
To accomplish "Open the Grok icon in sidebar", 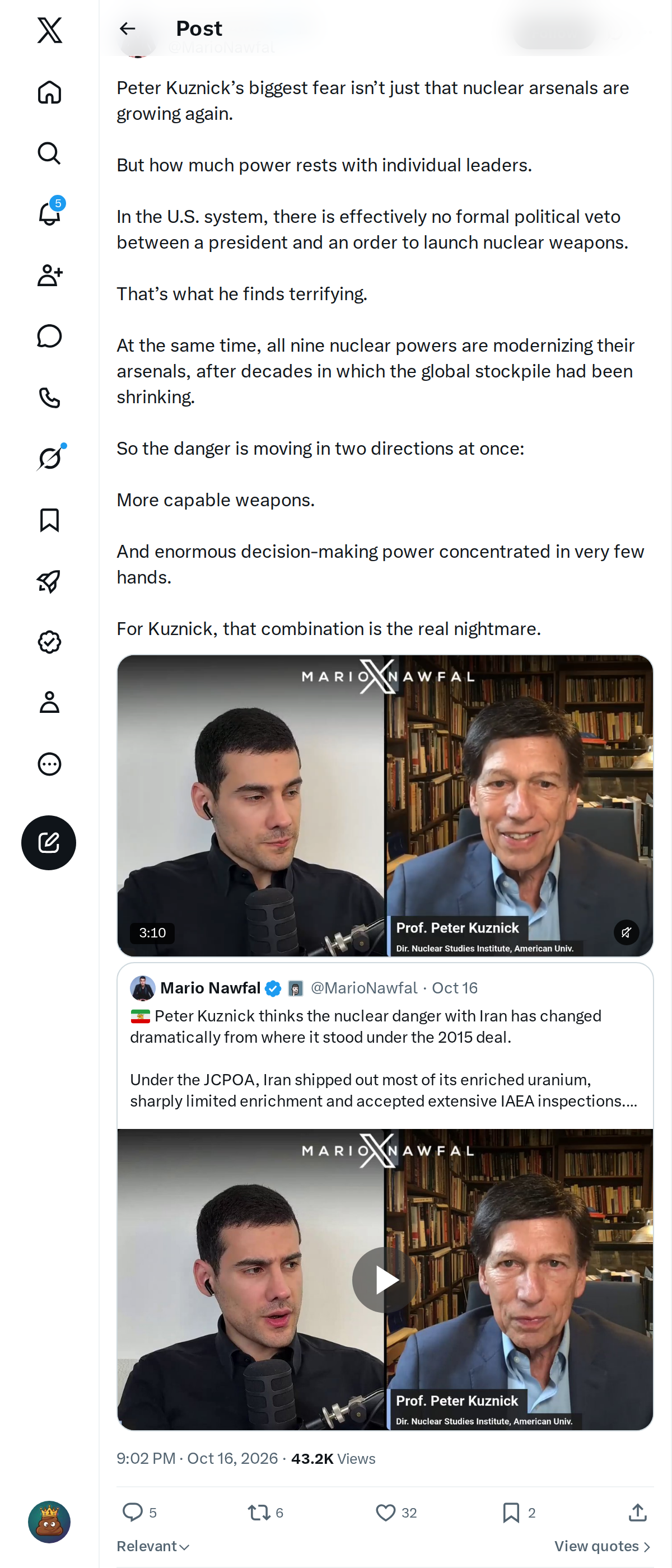I will point(50,458).
